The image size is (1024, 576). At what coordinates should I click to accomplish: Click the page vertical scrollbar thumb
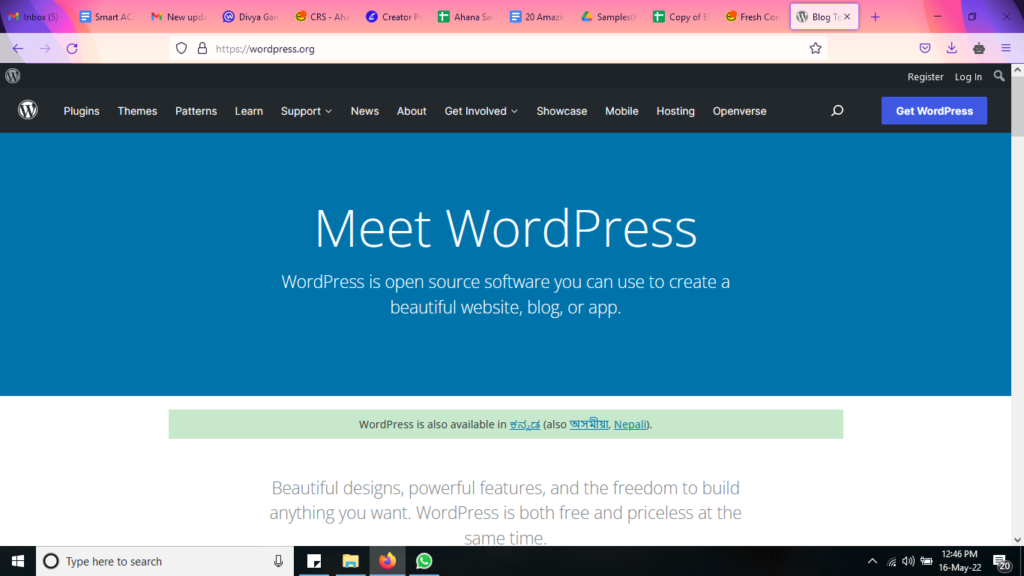pos(1017,106)
